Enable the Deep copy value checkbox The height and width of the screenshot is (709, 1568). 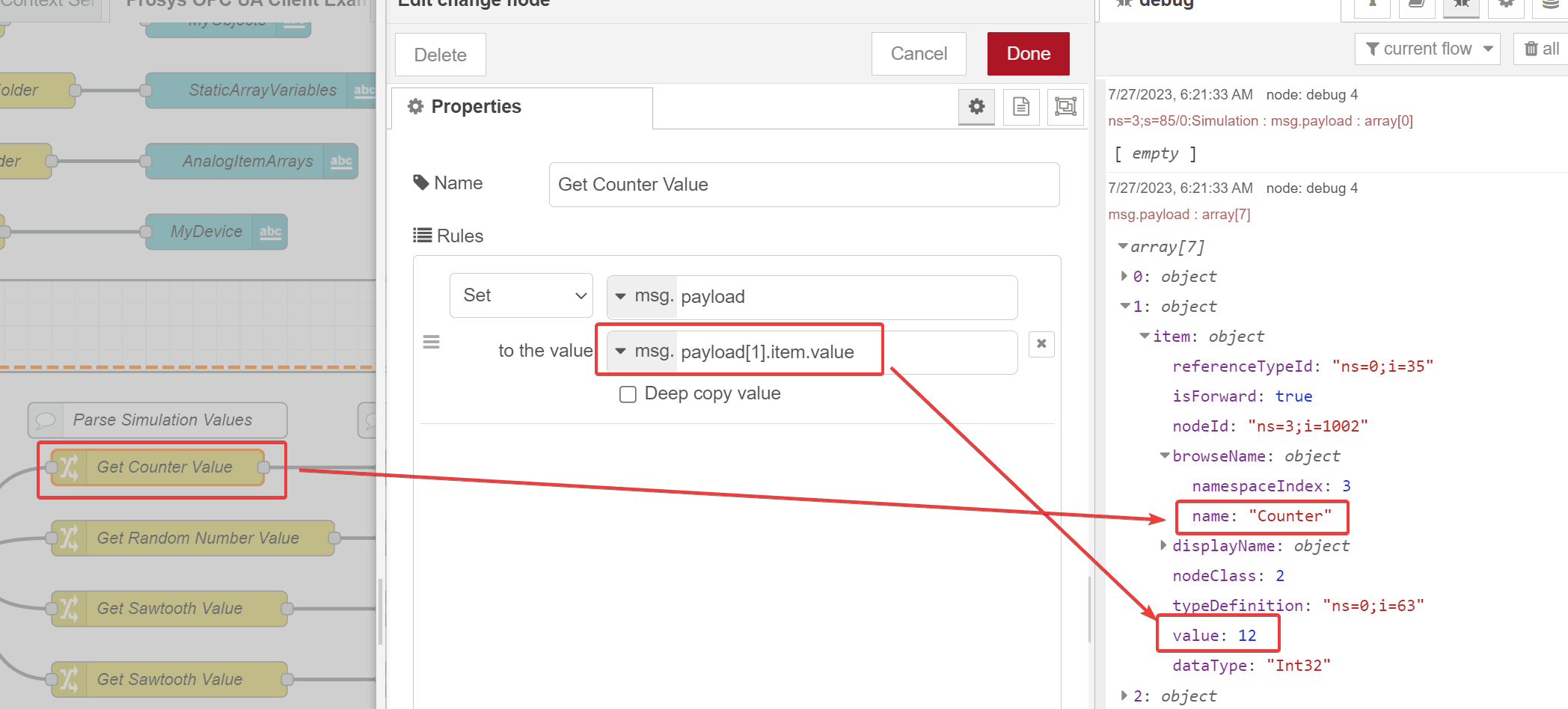click(x=628, y=394)
